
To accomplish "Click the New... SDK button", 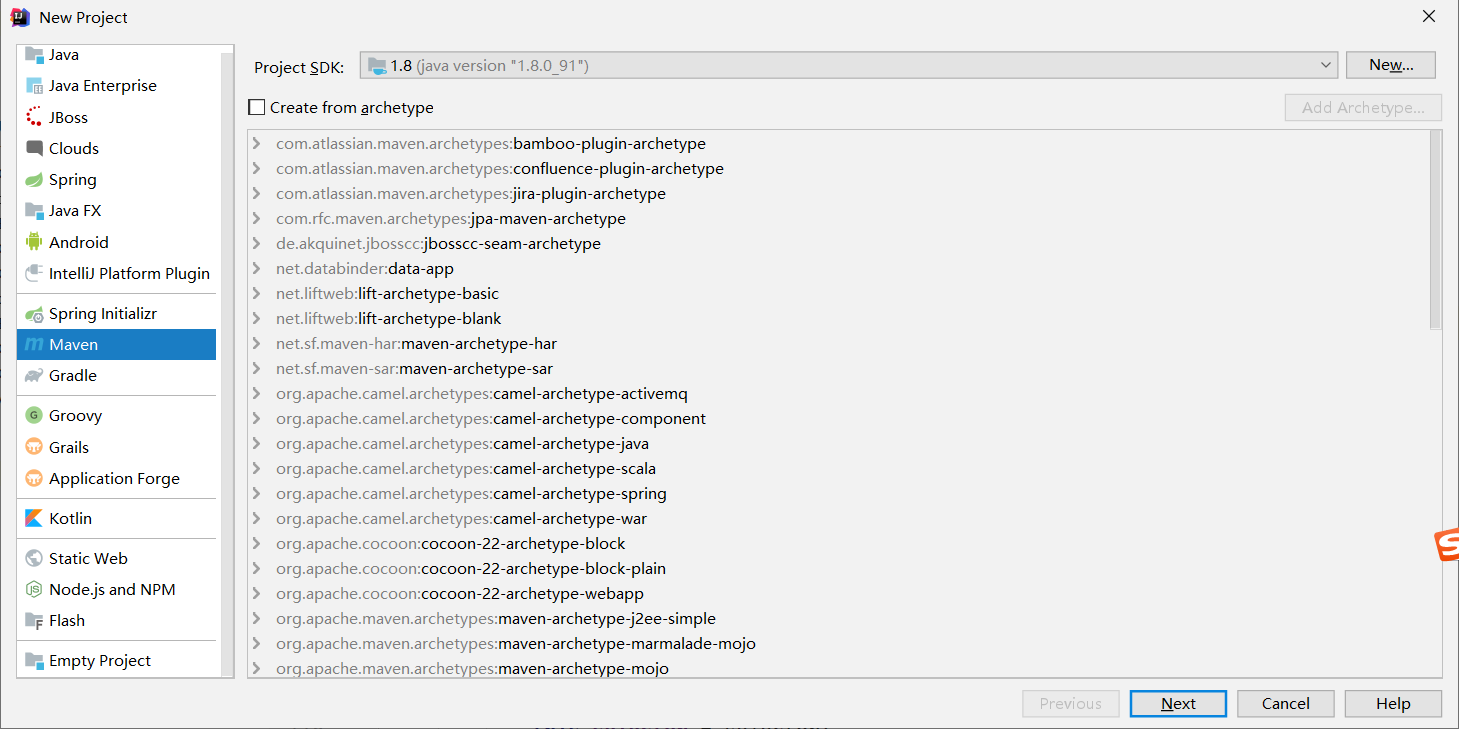I will pyautogui.click(x=1391, y=65).
